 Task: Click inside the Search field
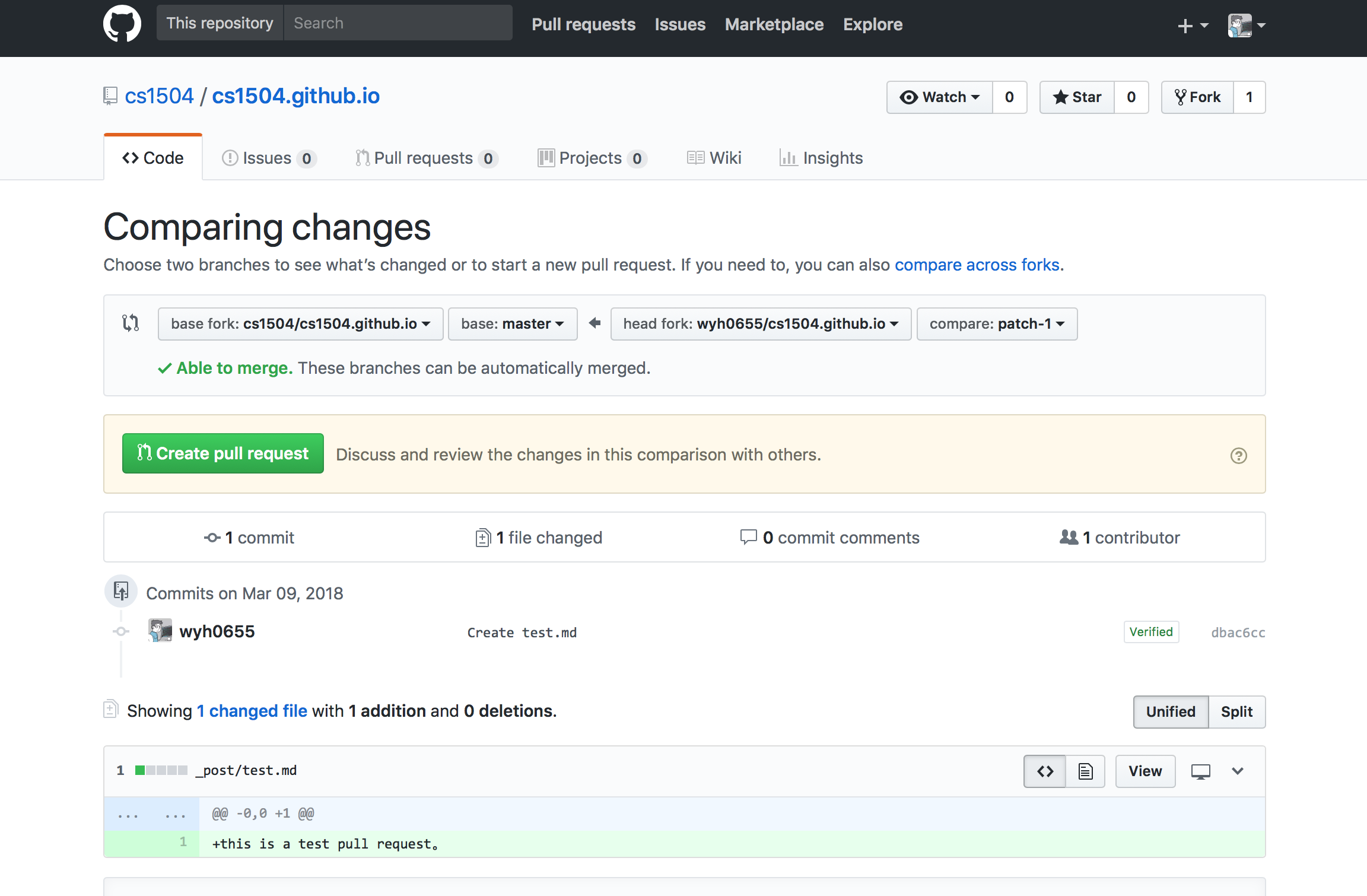point(398,23)
